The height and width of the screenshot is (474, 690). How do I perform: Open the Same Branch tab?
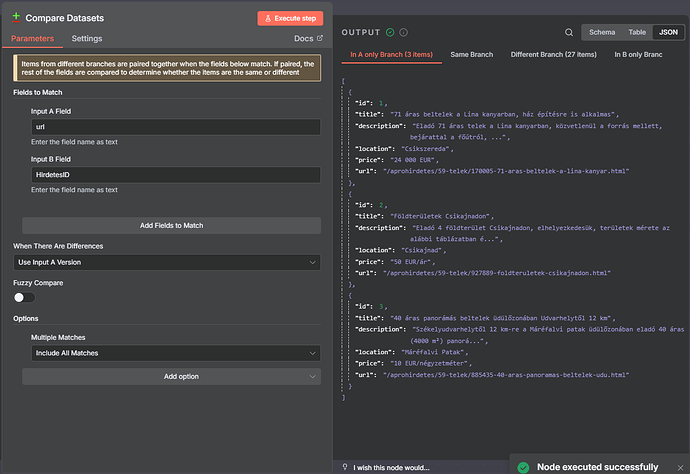point(471,55)
